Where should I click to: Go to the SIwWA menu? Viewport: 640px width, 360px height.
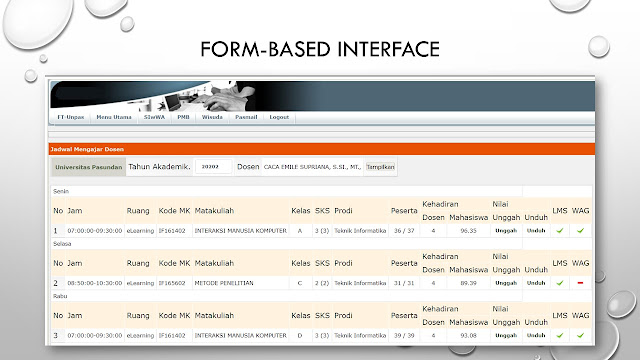(154, 117)
